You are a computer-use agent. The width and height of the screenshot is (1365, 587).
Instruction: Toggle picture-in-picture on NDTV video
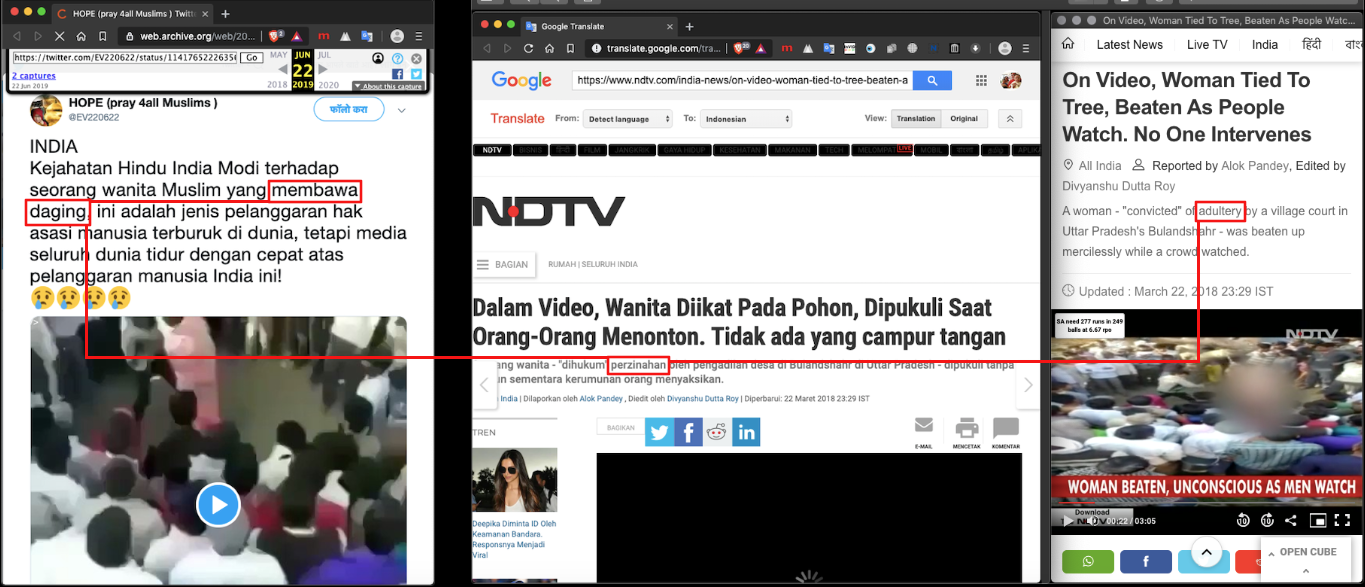(x=1318, y=520)
